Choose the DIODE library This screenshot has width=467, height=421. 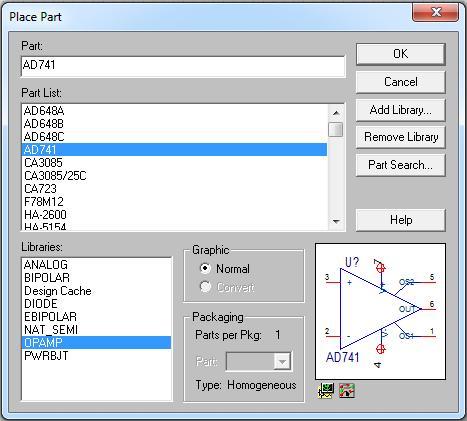tap(97, 304)
